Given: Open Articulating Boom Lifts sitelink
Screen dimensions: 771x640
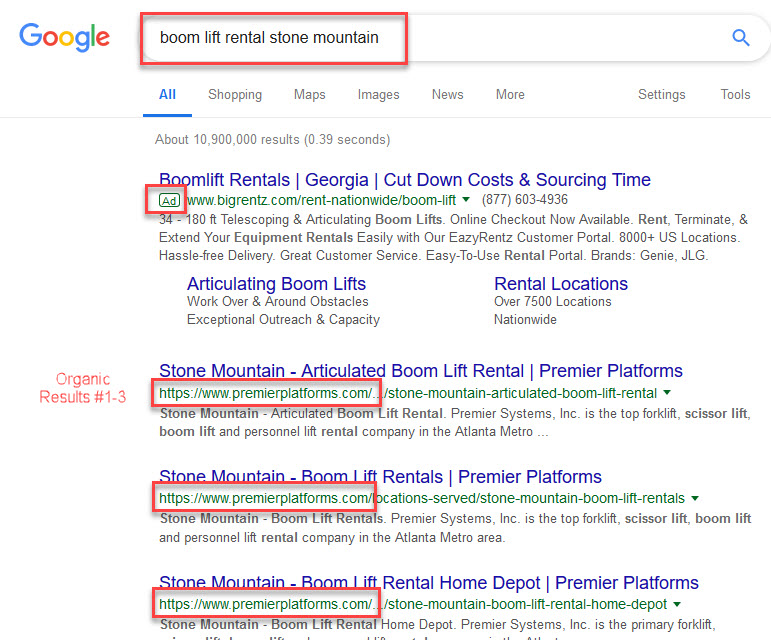Looking at the screenshot, I should click(276, 284).
